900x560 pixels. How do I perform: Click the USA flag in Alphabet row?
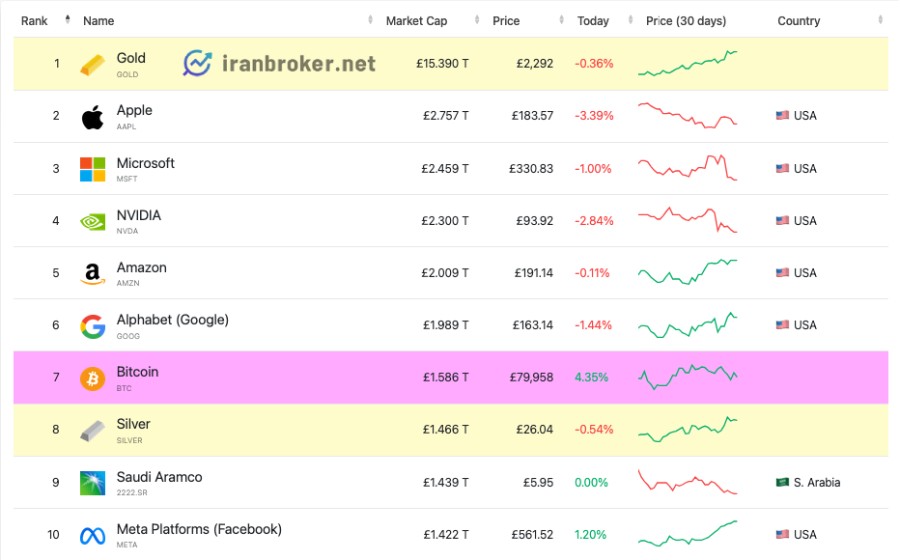[782, 325]
